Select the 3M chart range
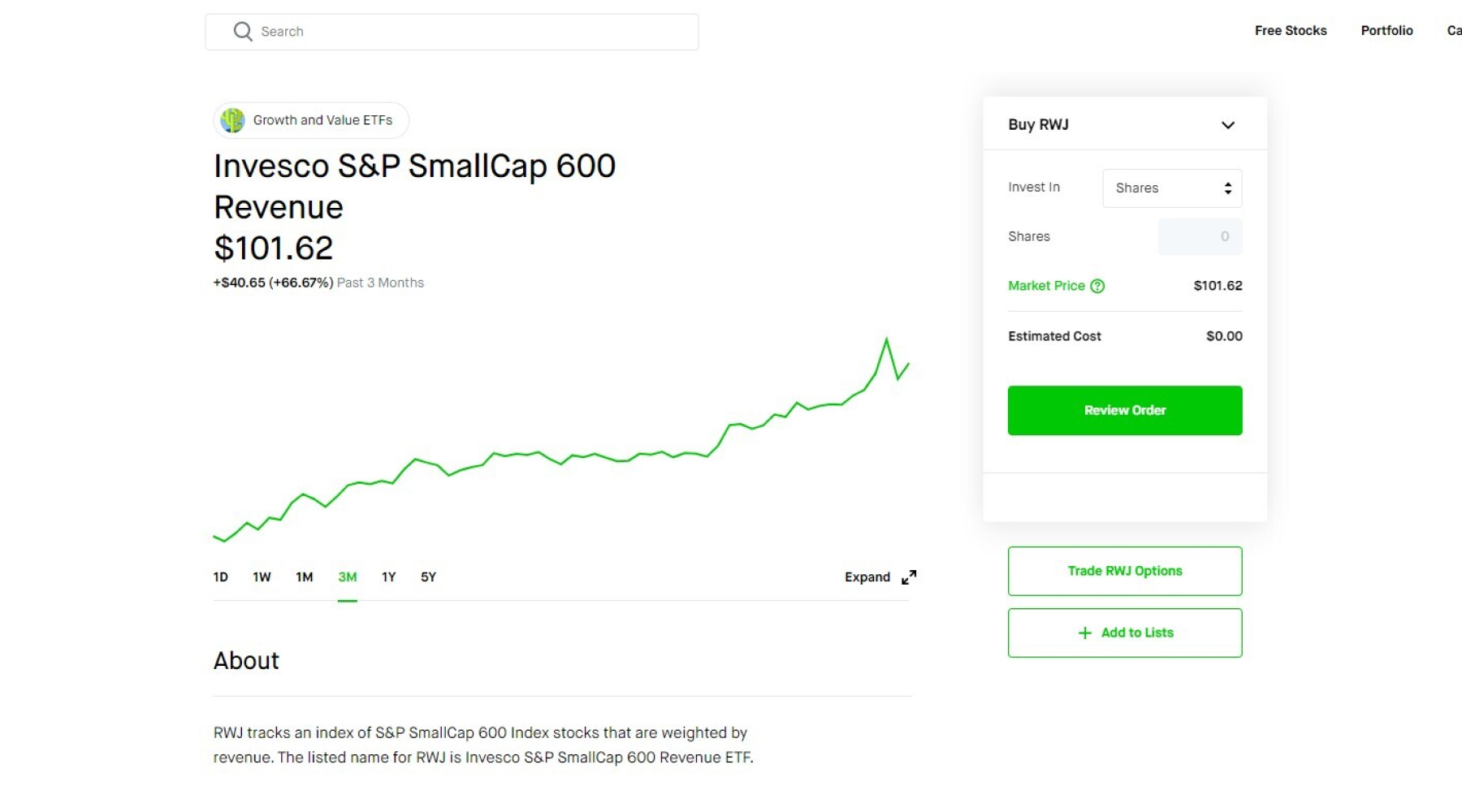 tap(347, 577)
